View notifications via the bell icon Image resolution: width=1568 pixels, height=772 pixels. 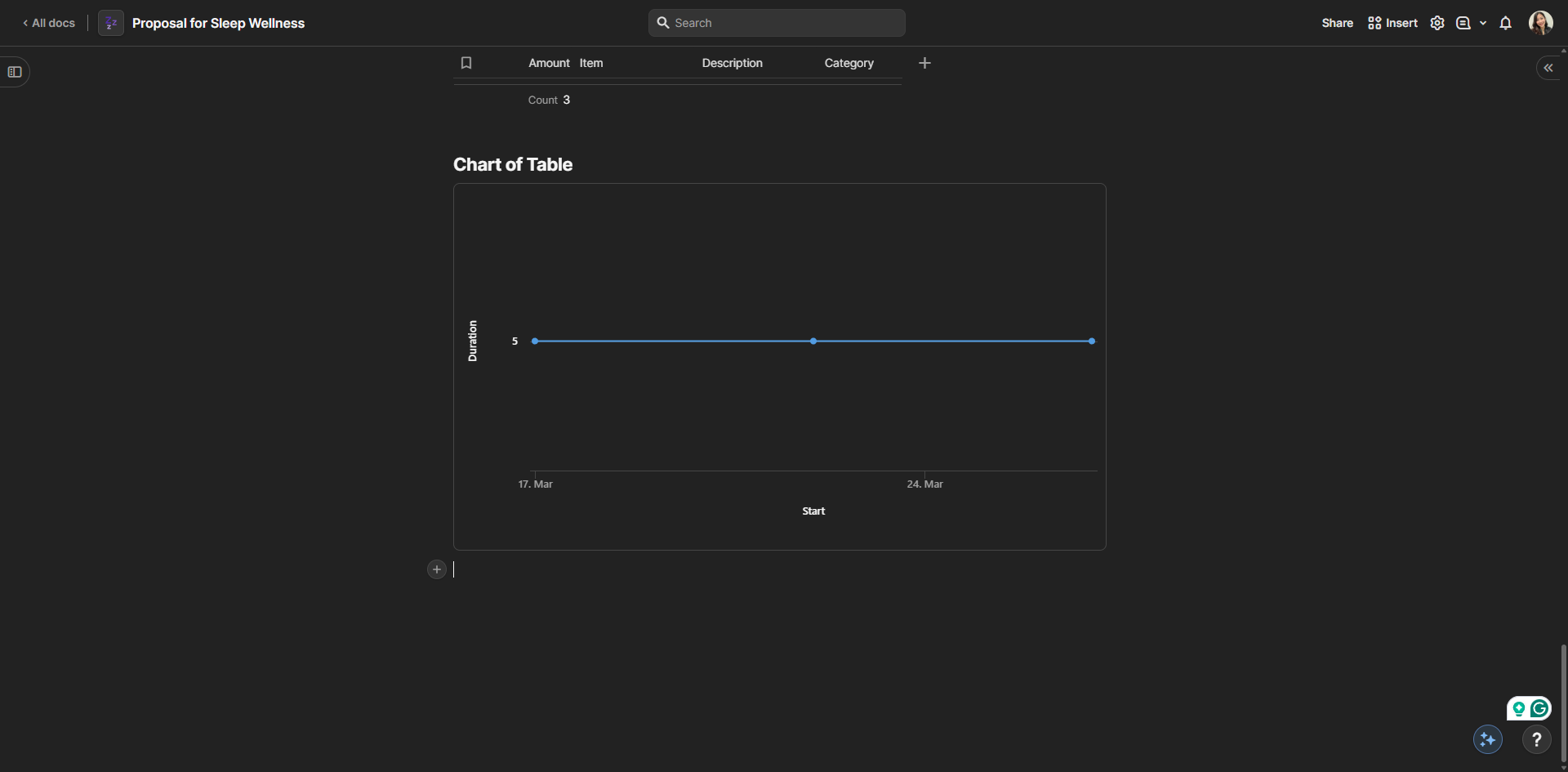pyautogui.click(x=1505, y=23)
